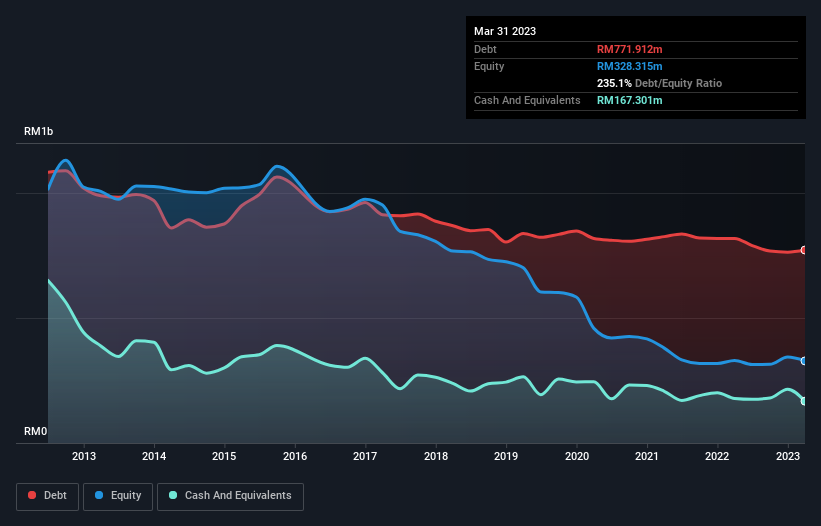This screenshot has height=526, width=821.
Task: Select the 2022 axis label
Action: 717,456
